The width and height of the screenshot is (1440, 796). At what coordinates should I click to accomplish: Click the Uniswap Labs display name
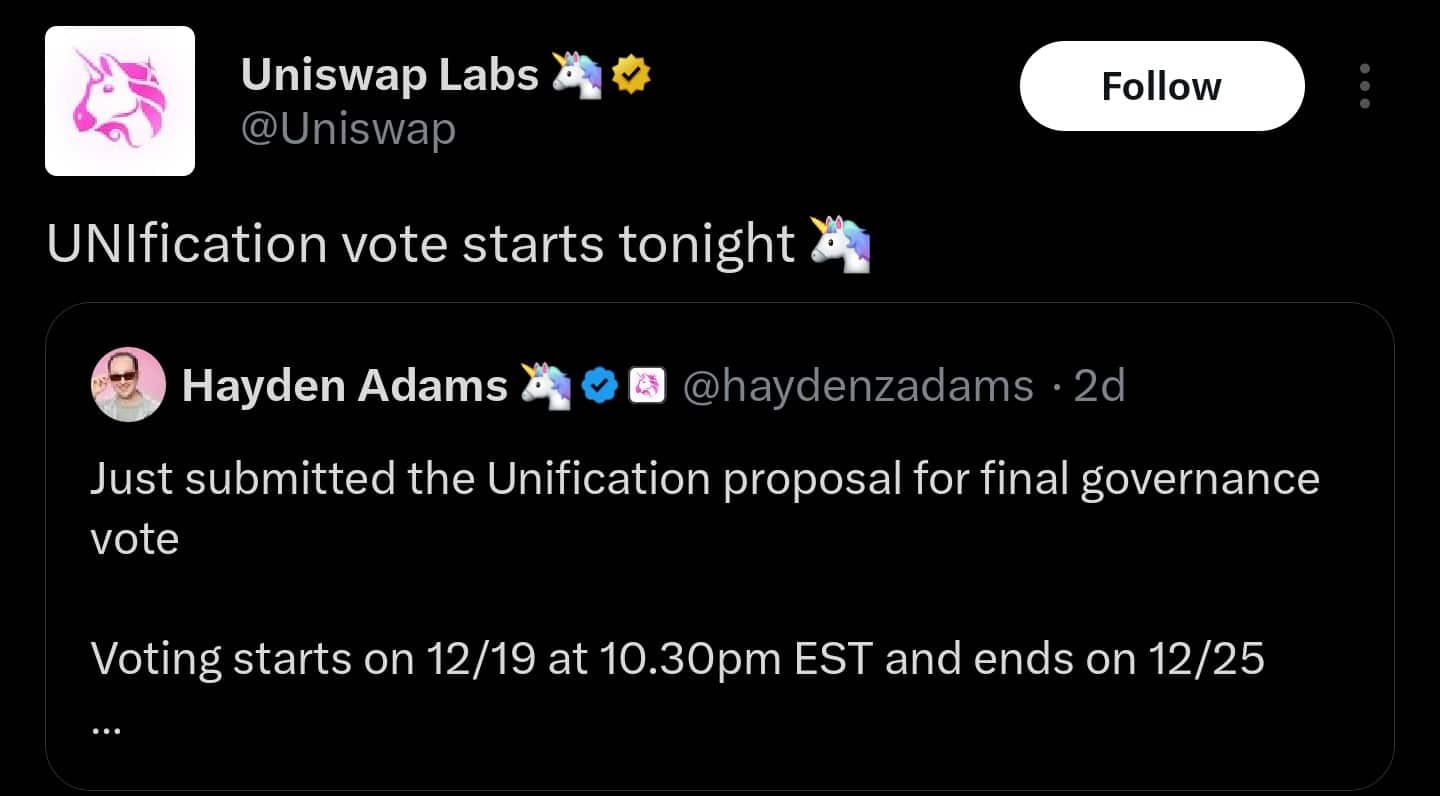[x=390, y=73]
